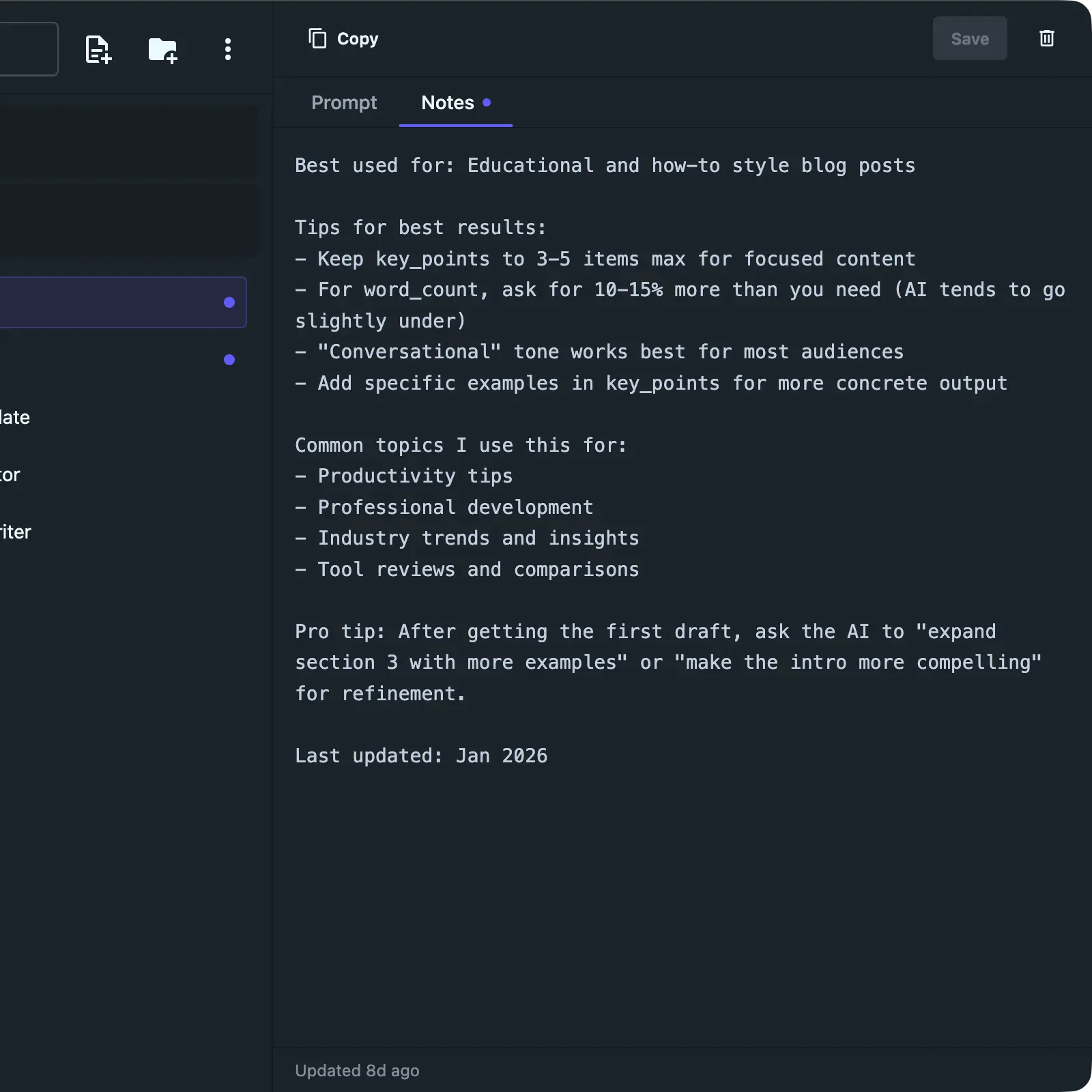Select the second dark sidebar card
Image resolution: width=1092 pixels, height=1092 pixels.
point(128,220)
